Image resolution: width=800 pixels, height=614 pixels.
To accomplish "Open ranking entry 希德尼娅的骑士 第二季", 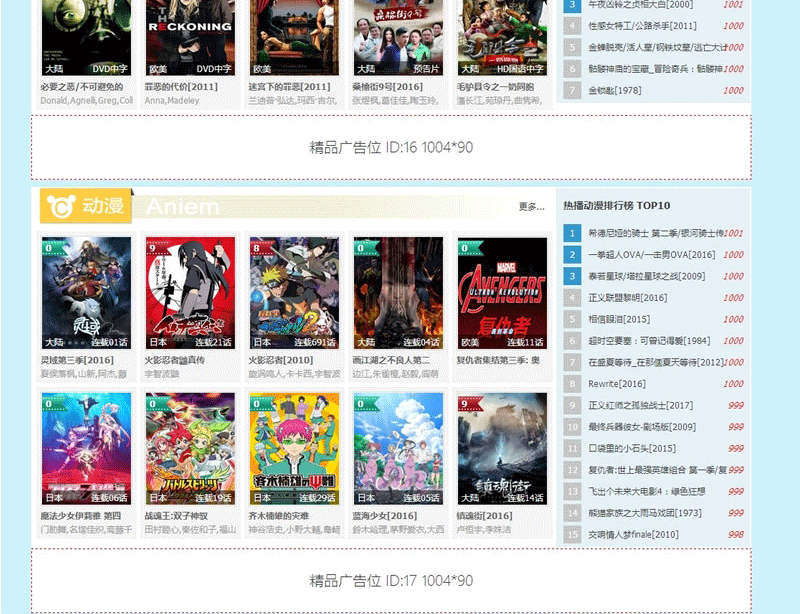I will click(656, 233).
